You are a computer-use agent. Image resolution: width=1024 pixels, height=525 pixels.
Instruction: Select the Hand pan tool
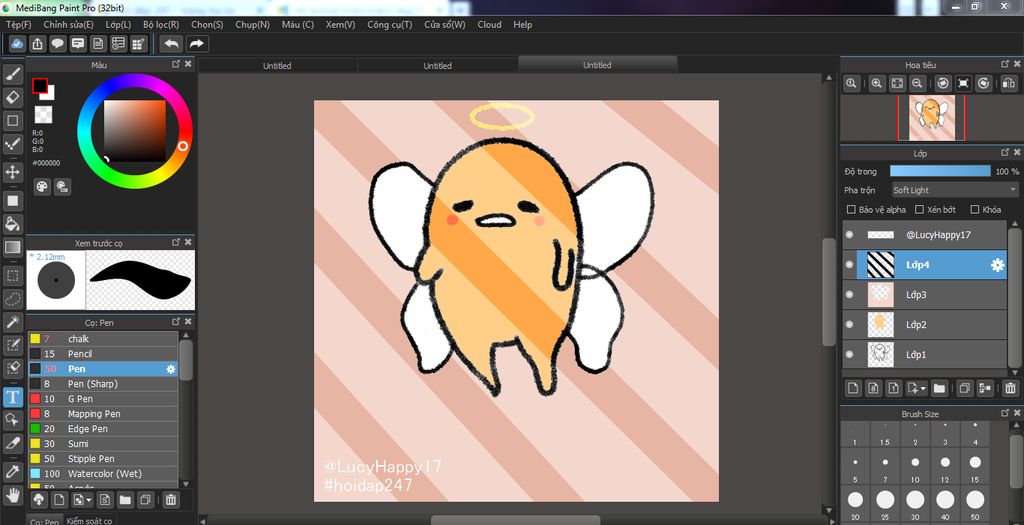pos(12,496)
